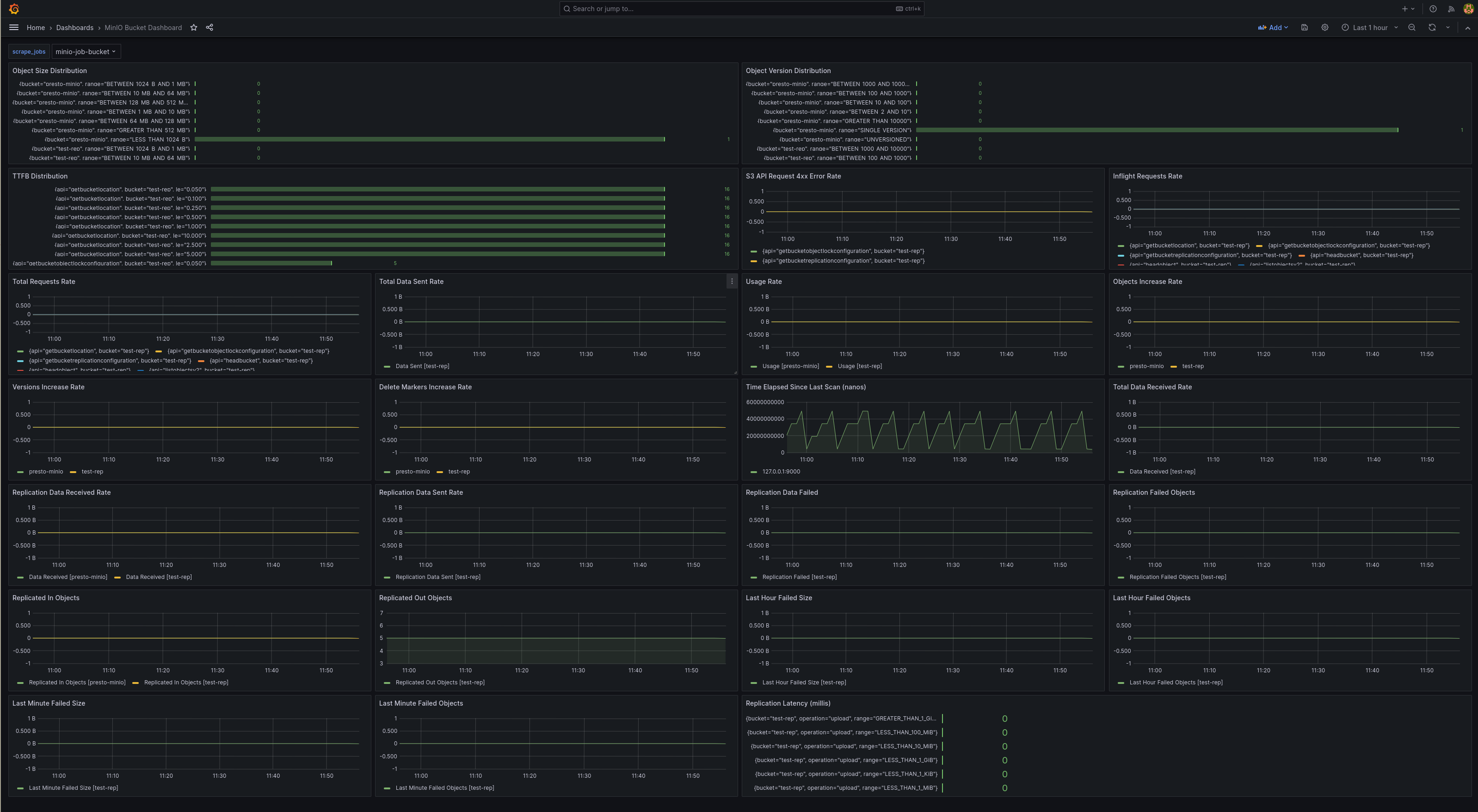Open Total Data Sent Rate panel menu

732,281
